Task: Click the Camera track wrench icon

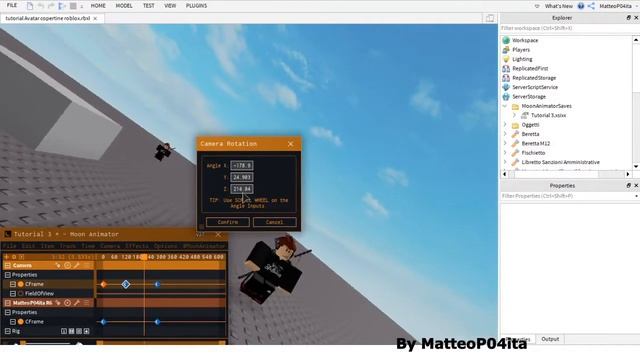Action: [76, 265]
